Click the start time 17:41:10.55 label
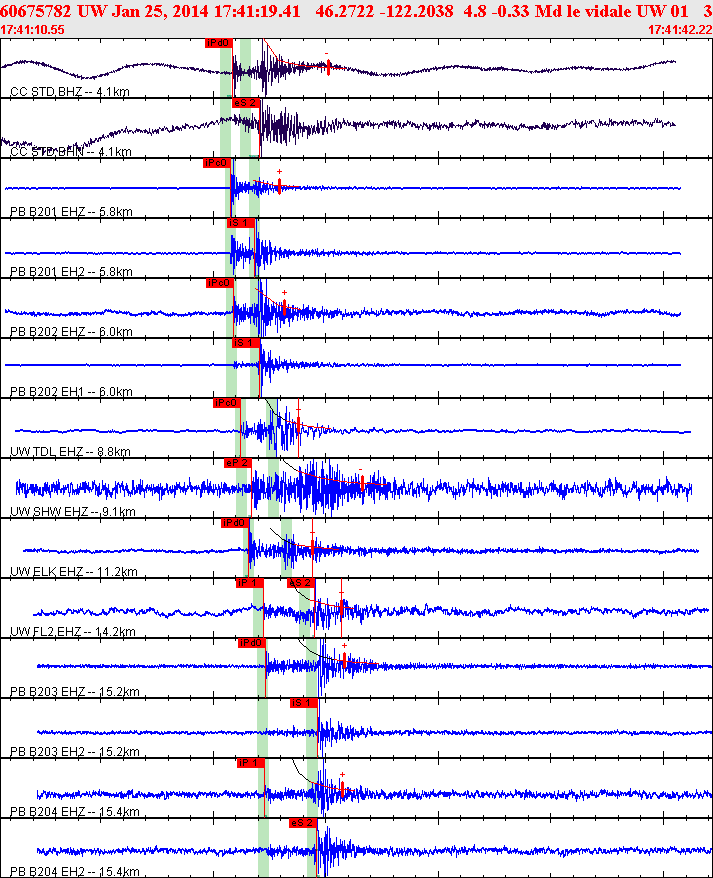 pyautogui.click(x=33, y=30)
